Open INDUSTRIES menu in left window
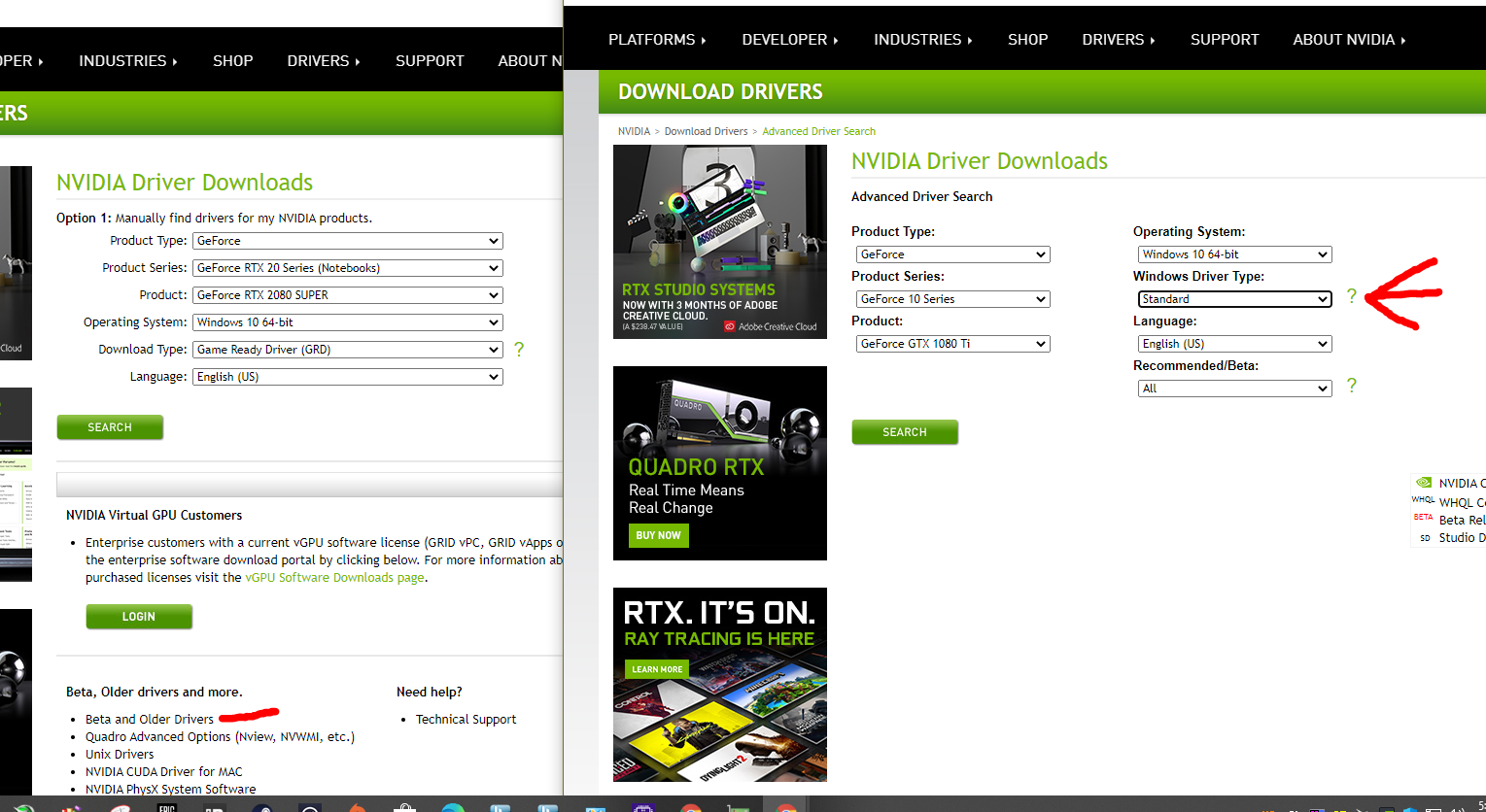 point(128,61)
